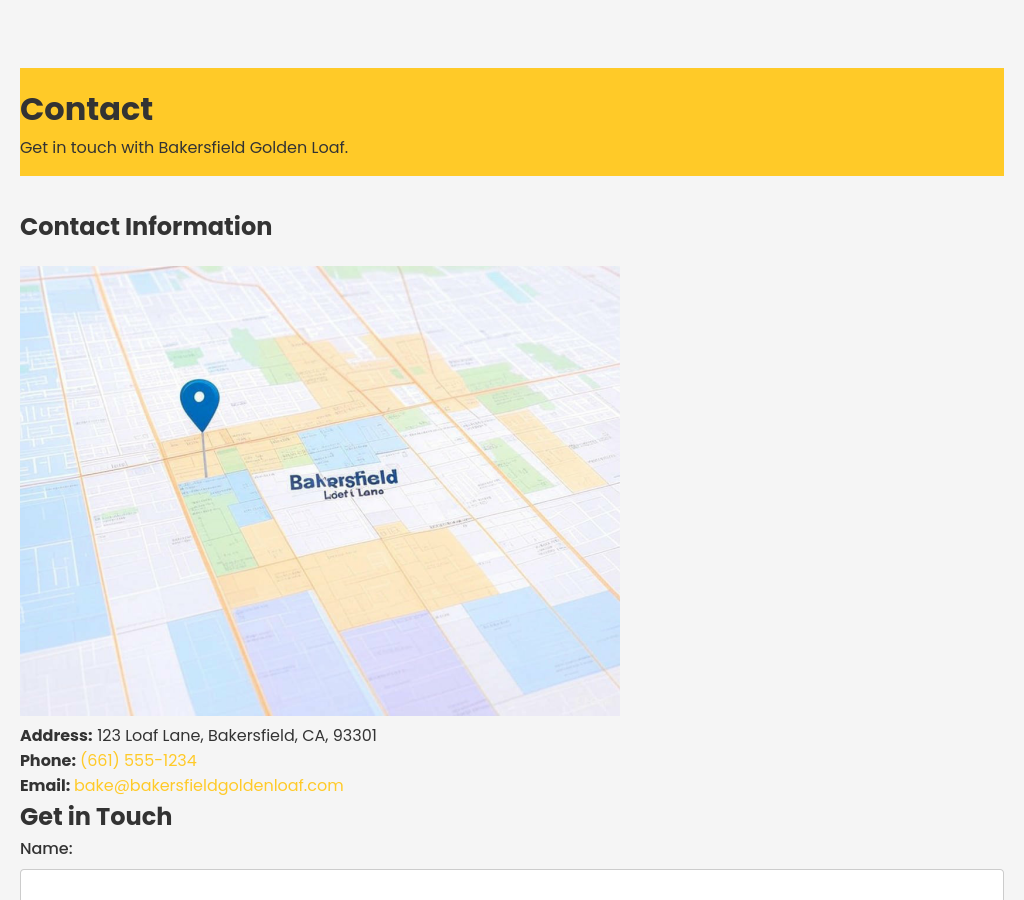Click the bold Email: label
This screenshot has width=1024, height=900.
click(45, 786)
